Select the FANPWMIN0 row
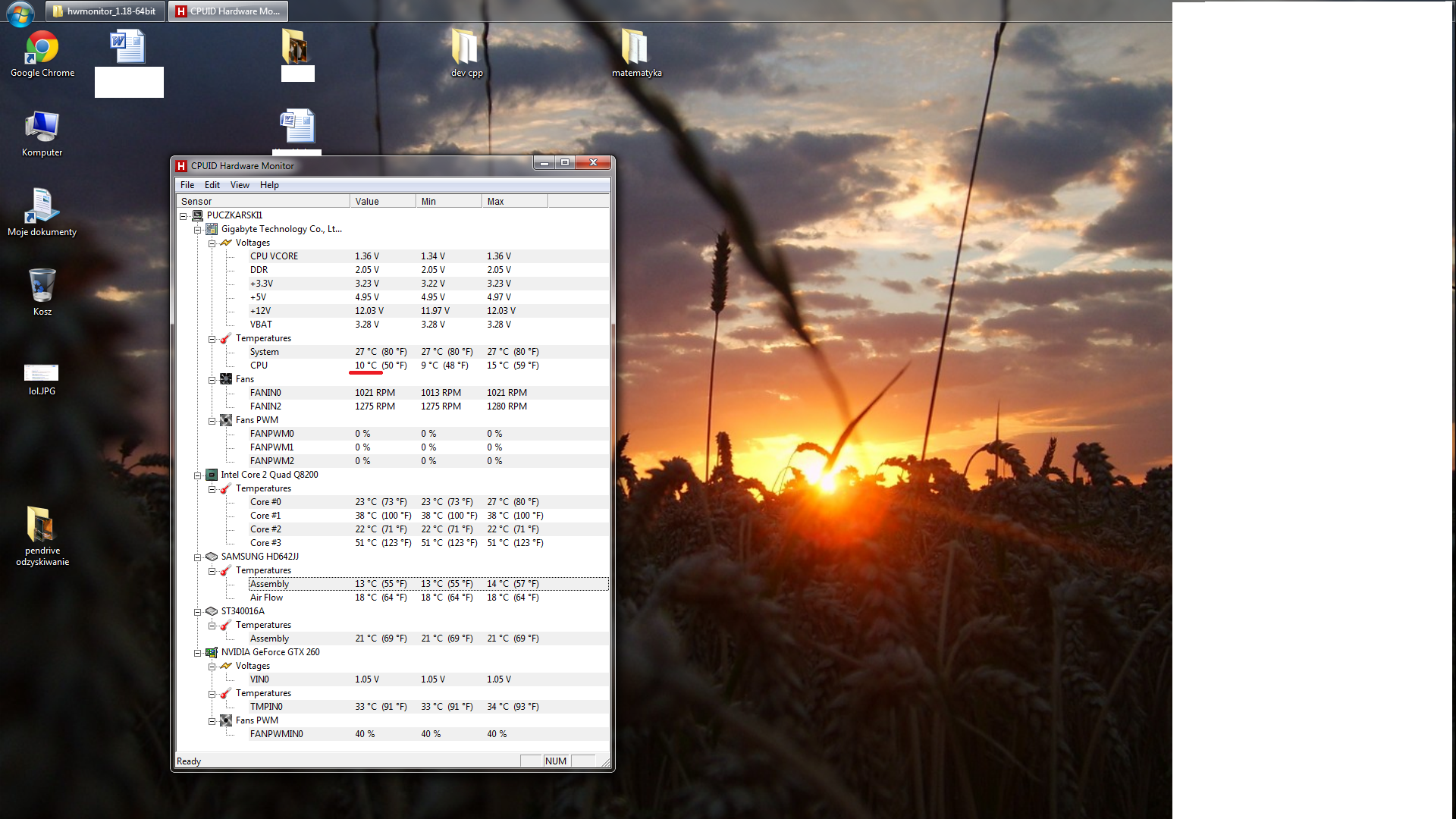This screenshot has width=1456, height=819. click(x=428, y=734)
